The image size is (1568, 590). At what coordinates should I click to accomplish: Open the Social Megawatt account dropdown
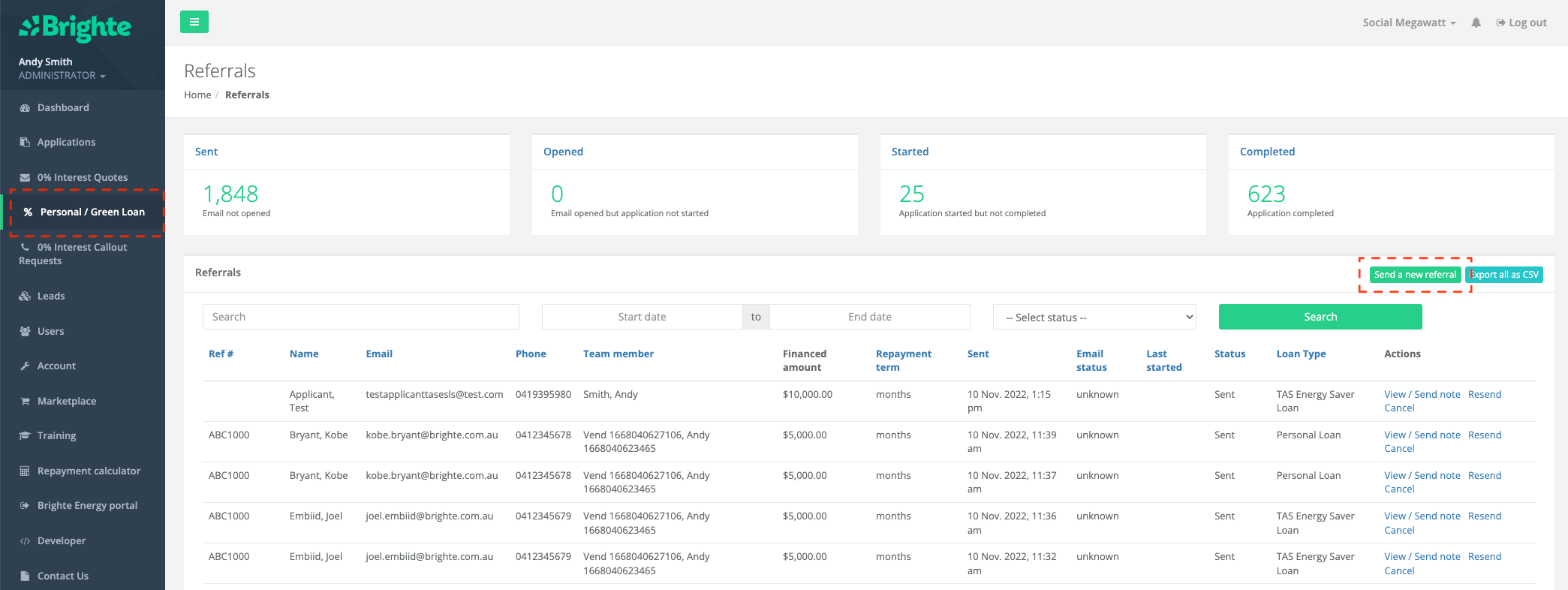click(1408, 23)
